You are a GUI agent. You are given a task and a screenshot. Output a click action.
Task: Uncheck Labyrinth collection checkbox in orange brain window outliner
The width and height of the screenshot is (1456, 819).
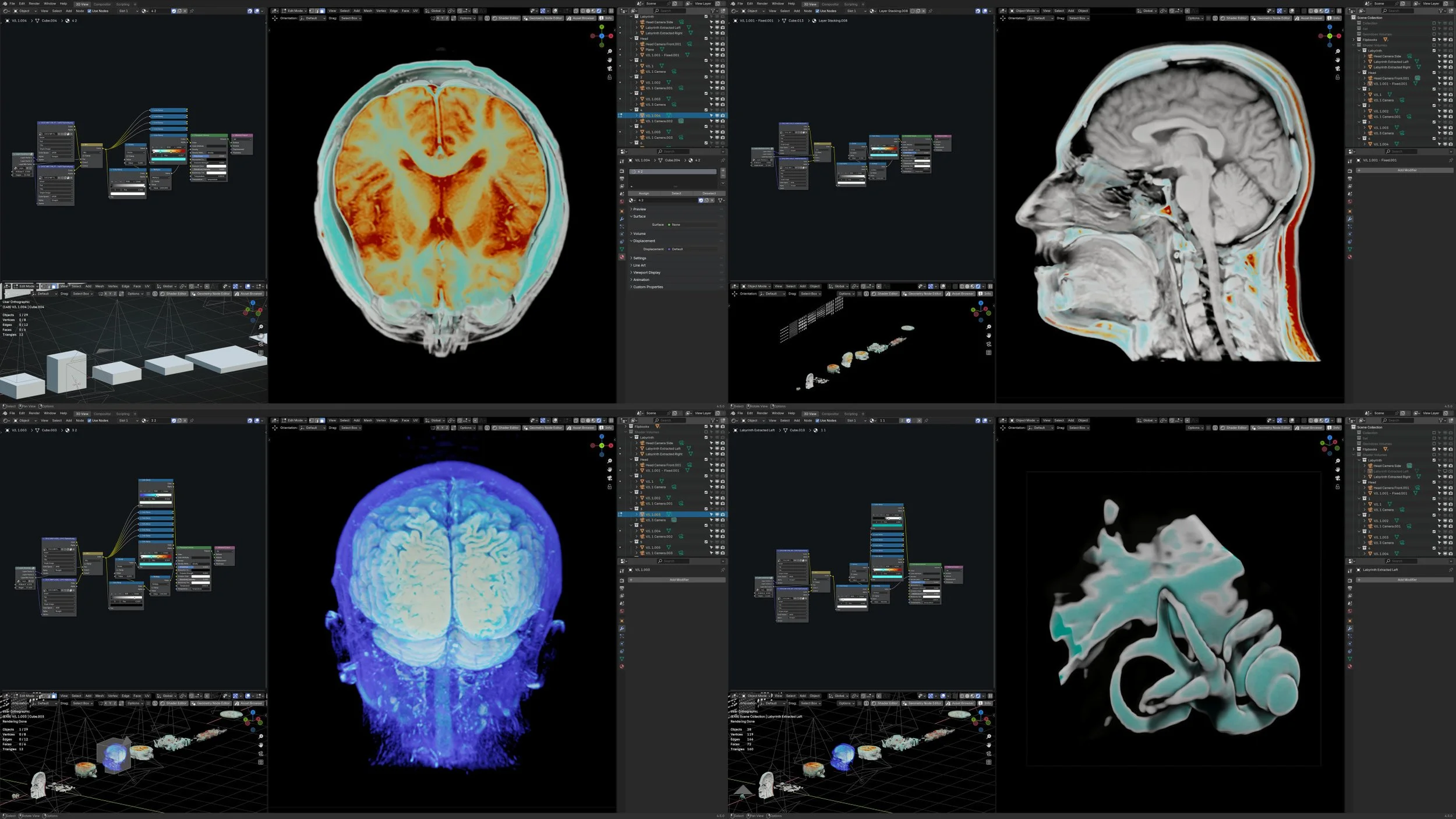706,16
